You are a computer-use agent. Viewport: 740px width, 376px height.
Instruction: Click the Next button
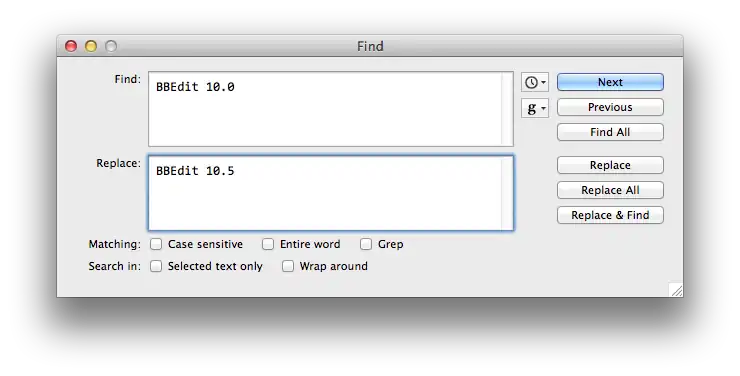(610, 82)
